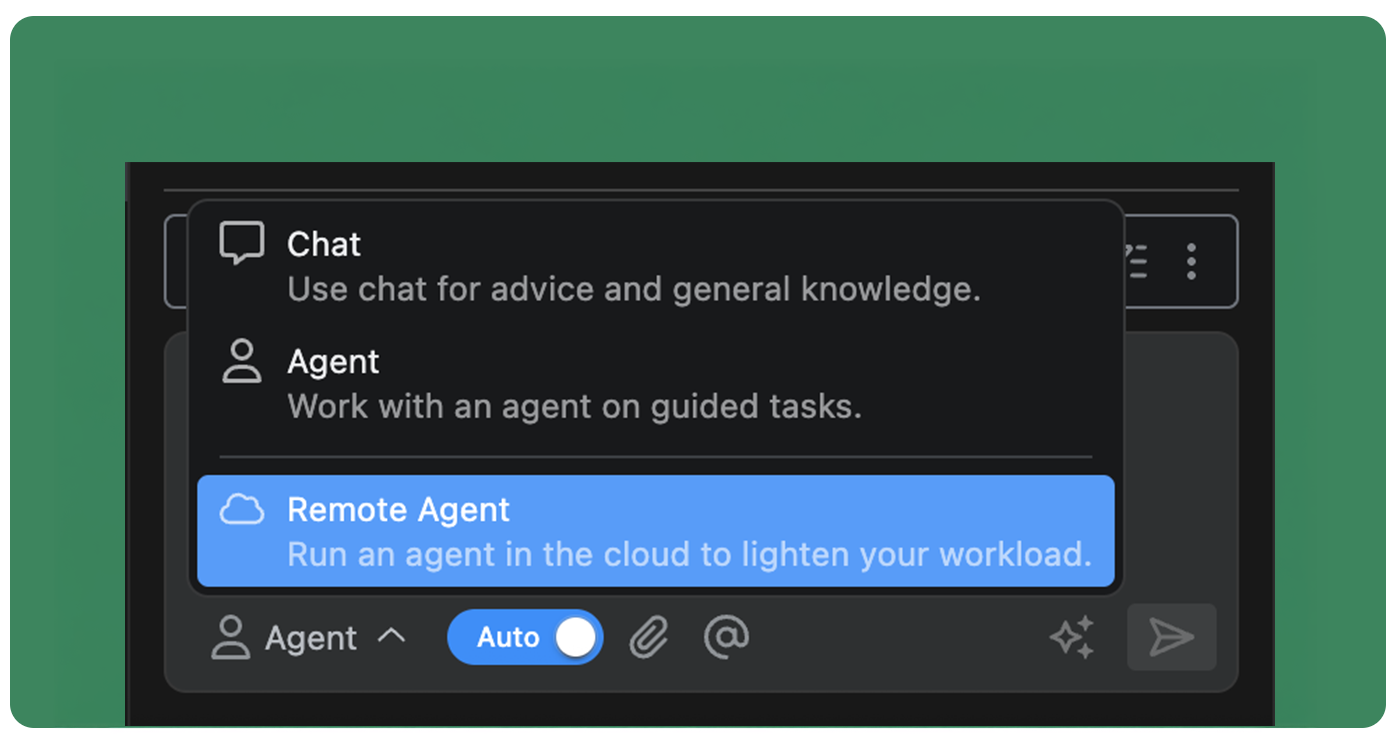Screen dimensions: 1400x738
Task: Turn off the Auto toggle
Action: (525, 637)
